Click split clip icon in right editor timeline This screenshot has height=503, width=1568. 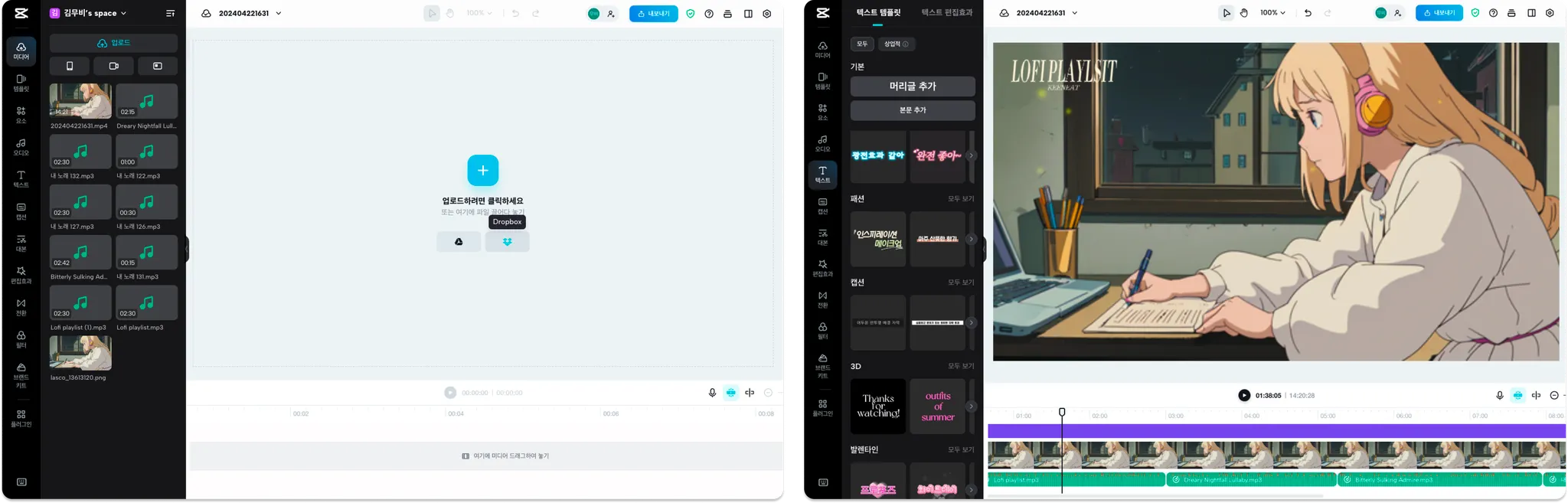click(x=1536, y=395)
